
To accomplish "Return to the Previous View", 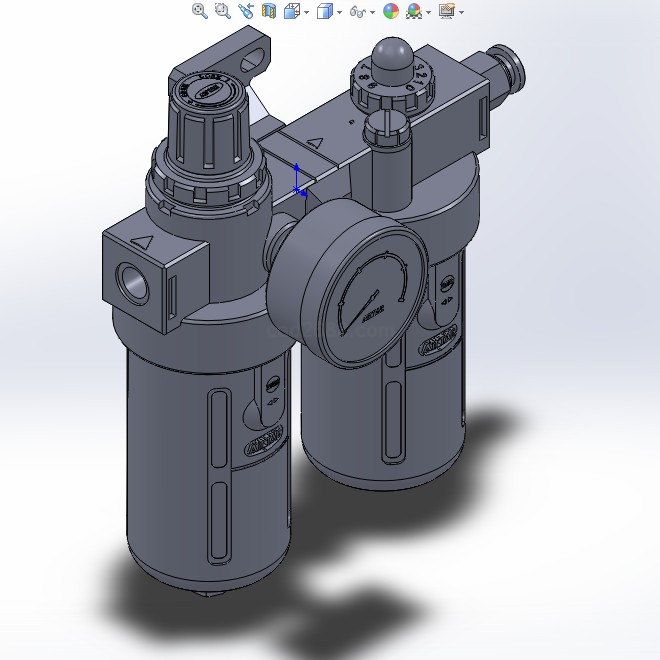I will point(245,11).
